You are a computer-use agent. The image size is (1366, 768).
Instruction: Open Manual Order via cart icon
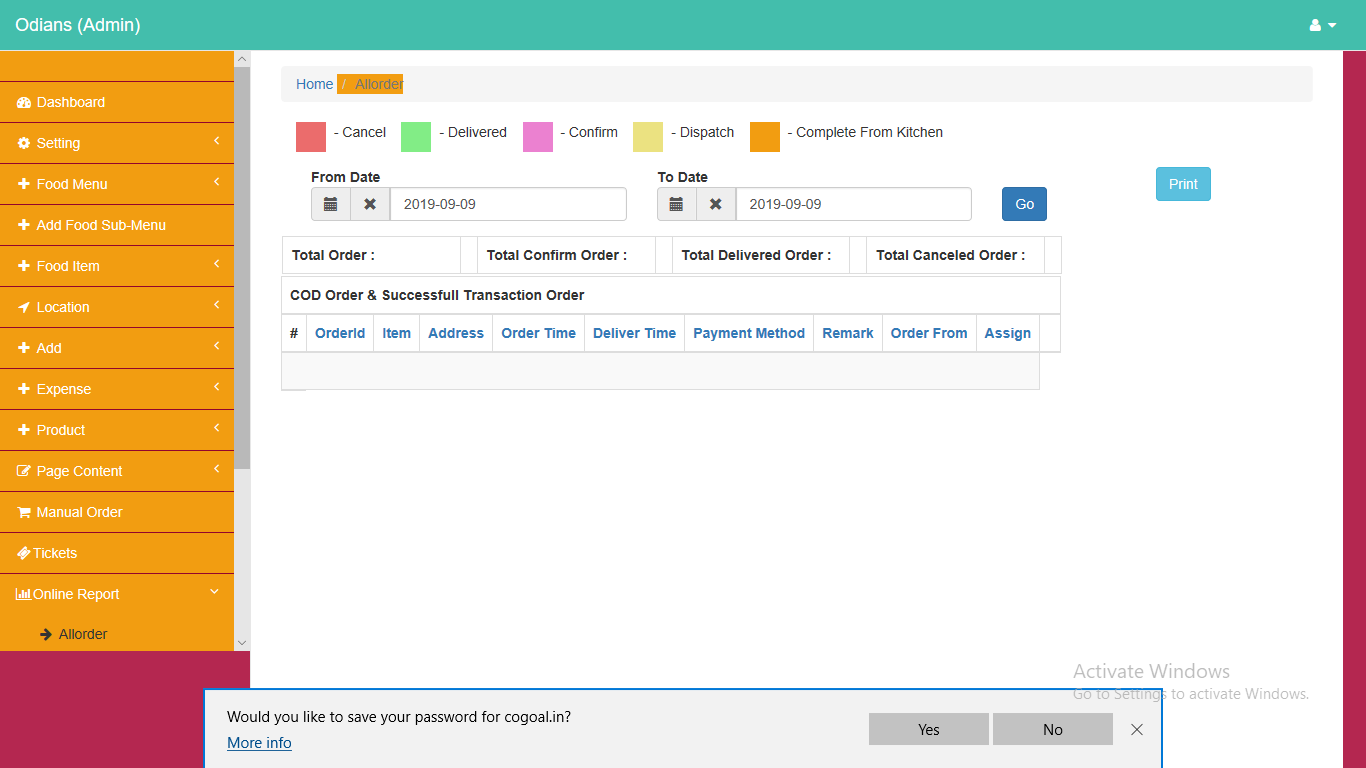point(24,512)
